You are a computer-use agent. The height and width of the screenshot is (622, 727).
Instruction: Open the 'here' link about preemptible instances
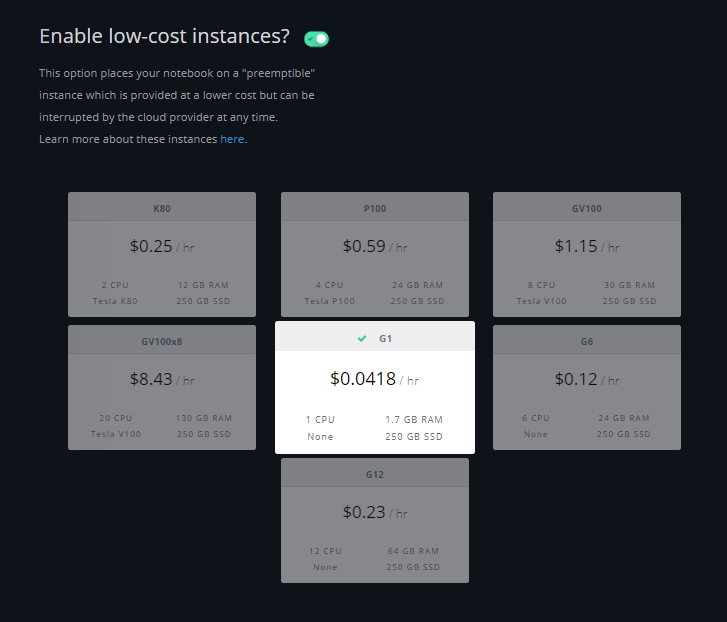(x=232, y=139)
